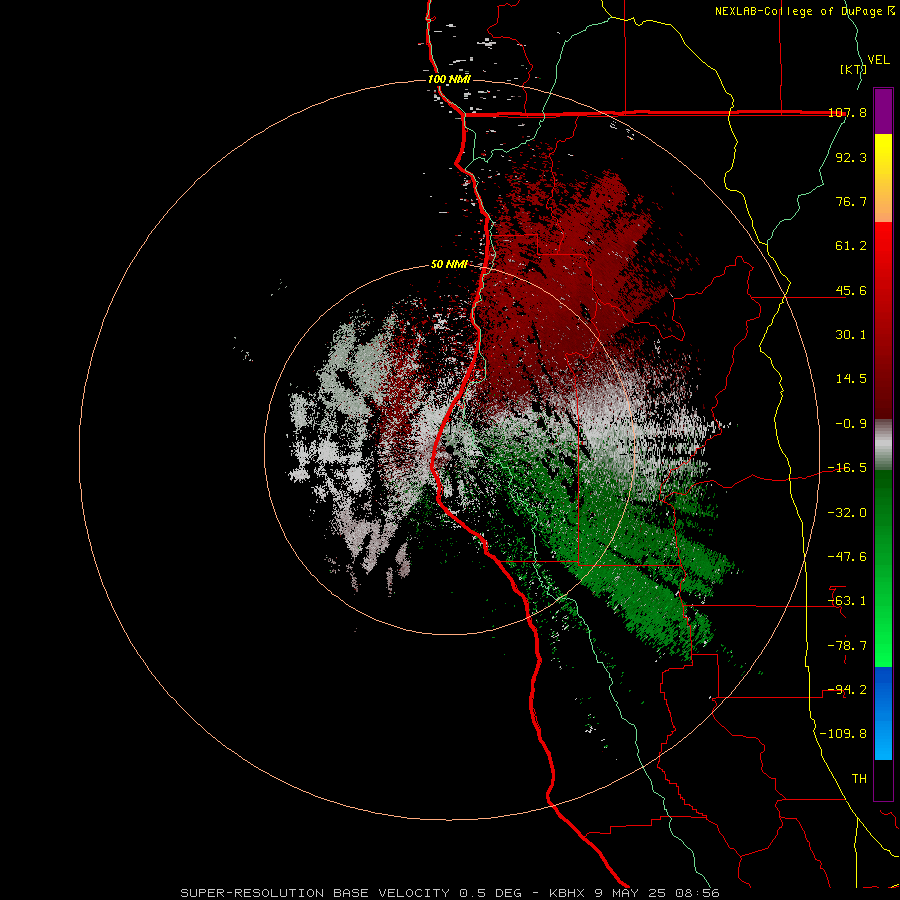Viewport: 900px width, 900px height.
Task: Click the 14.5 scale value
Action: coord(851,379)
